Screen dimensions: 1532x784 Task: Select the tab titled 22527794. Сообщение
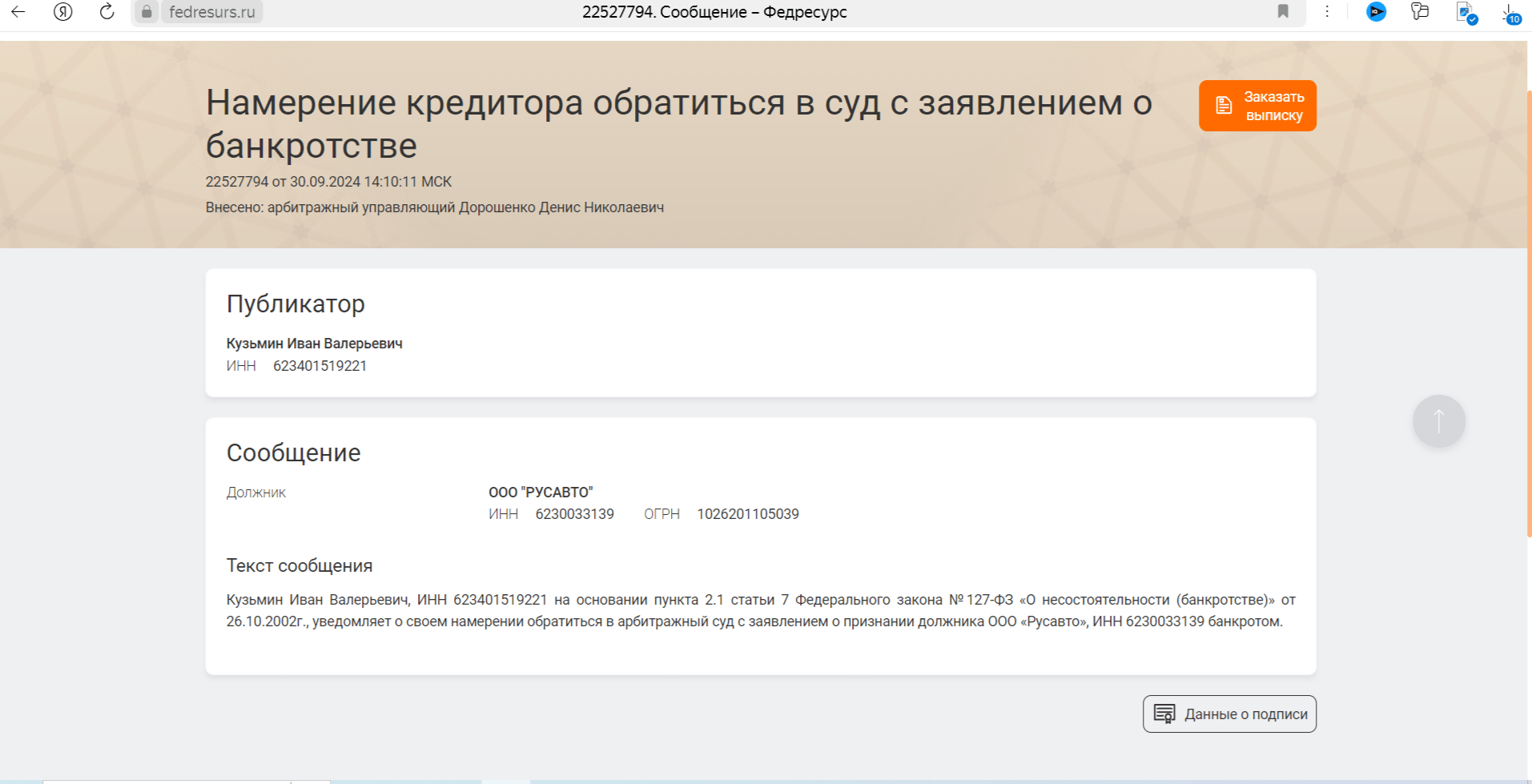pyautogui.click(x=715, y=12)
